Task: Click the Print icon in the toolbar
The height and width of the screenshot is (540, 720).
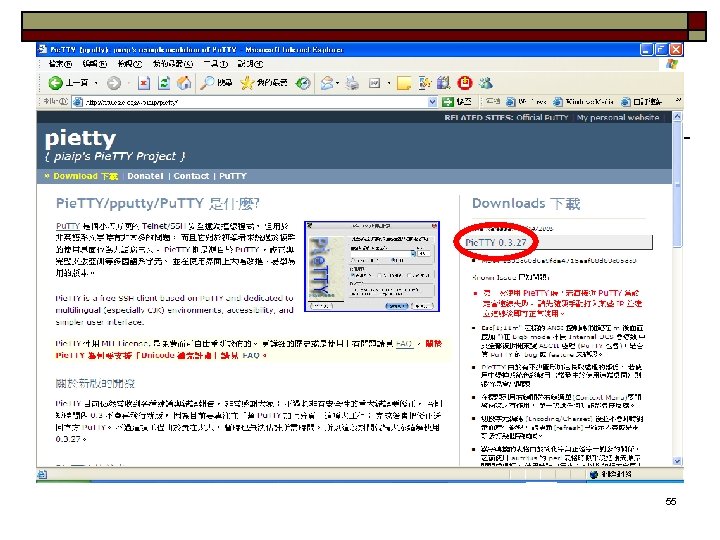Action: pos(352,83)
